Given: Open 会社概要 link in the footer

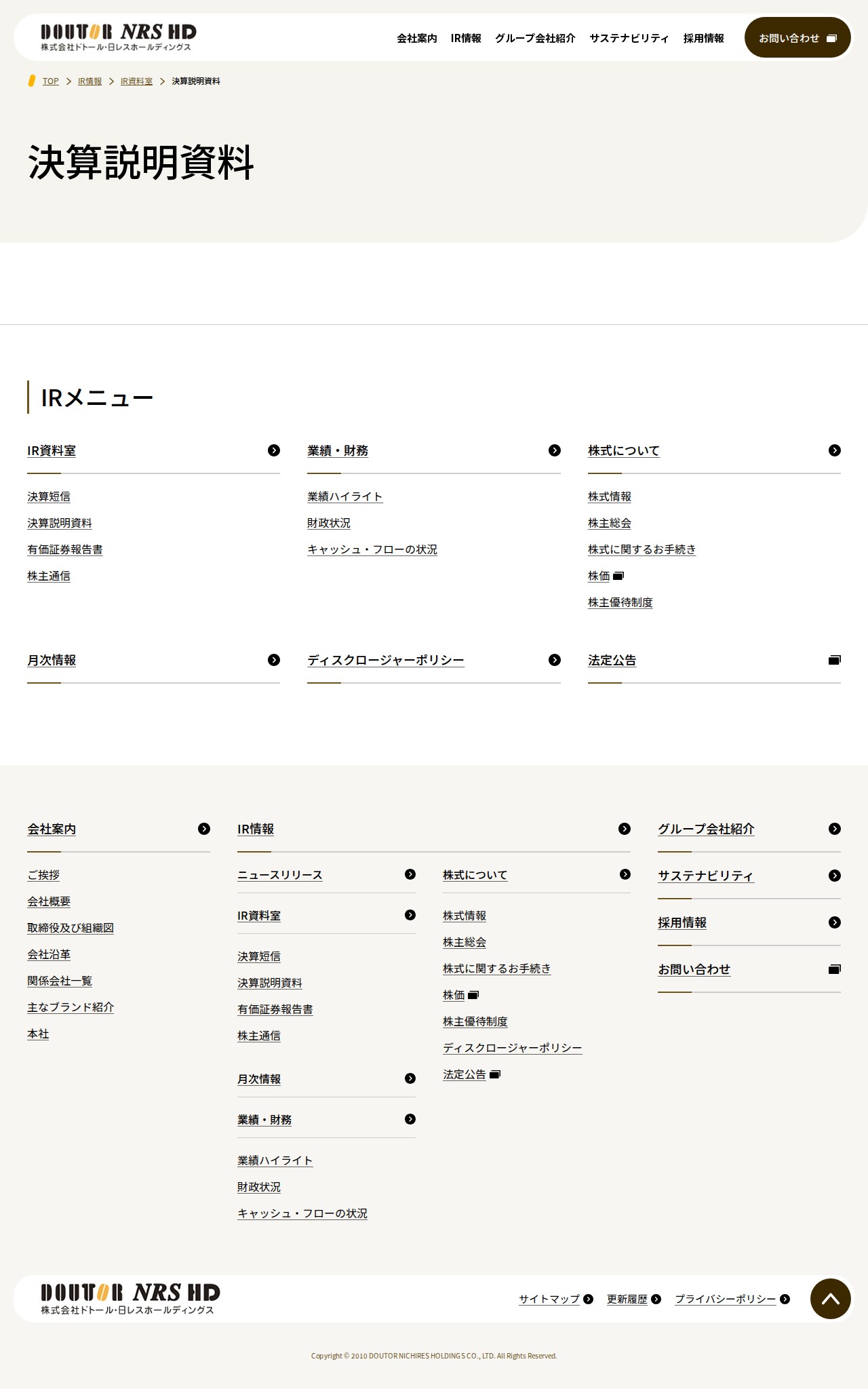Looking at the screenshot, I should tap(49, 901).
